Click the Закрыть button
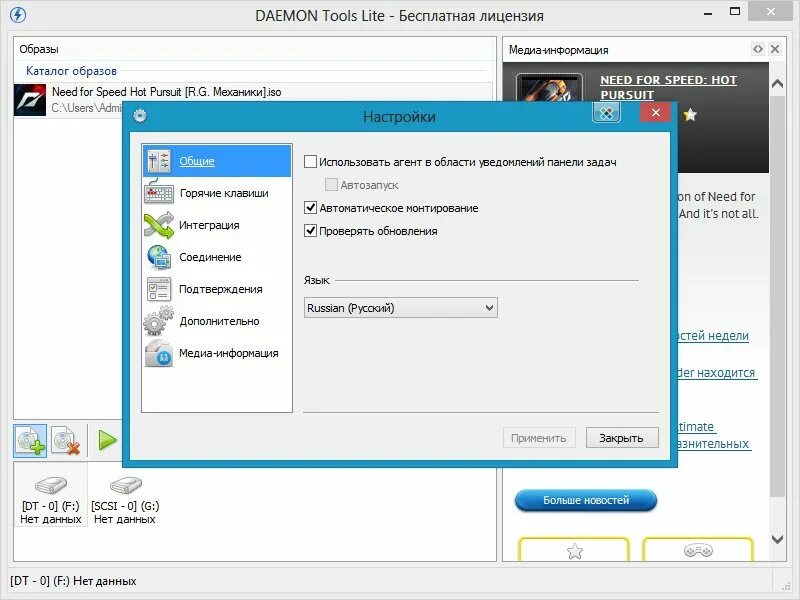This screenshot has height=600, width=800. pos(621,438)
